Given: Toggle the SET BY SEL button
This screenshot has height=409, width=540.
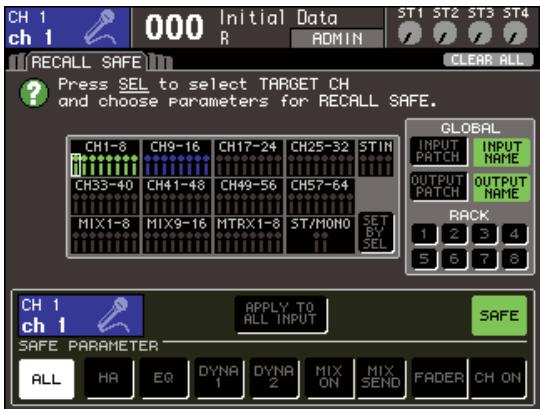Looking at the screenshot, I should pyautogui.click(x=376, y=232).
